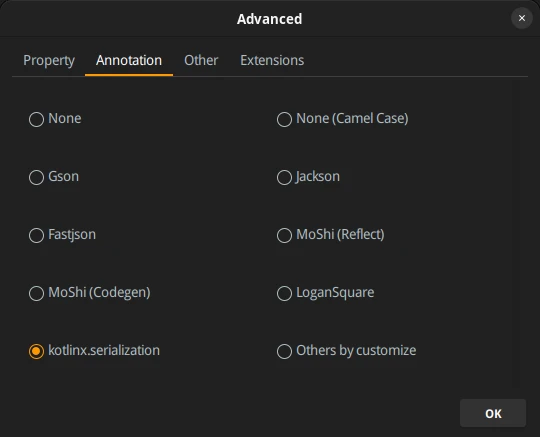Switch to the Property tab
Viewport: 540px width, 437px height.
[x=49, y=61]
